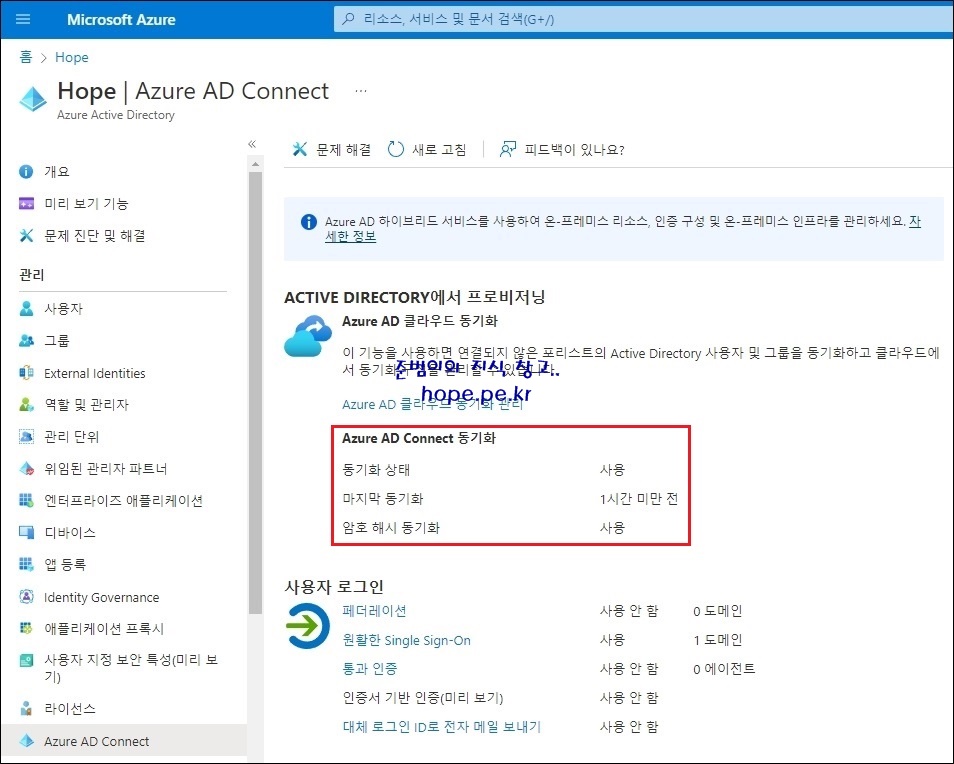Screen dimensions: 954x764
Task: Click 문제 해결 toolbar button
Action: pyautogui.click(x=332, y=149)
